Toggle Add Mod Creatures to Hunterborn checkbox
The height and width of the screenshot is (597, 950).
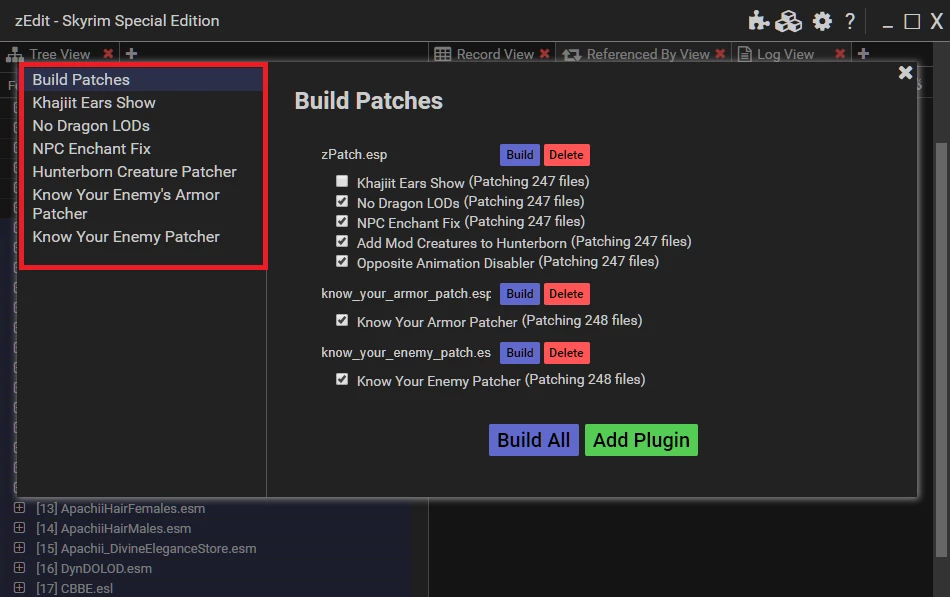[x=342, y=241]
